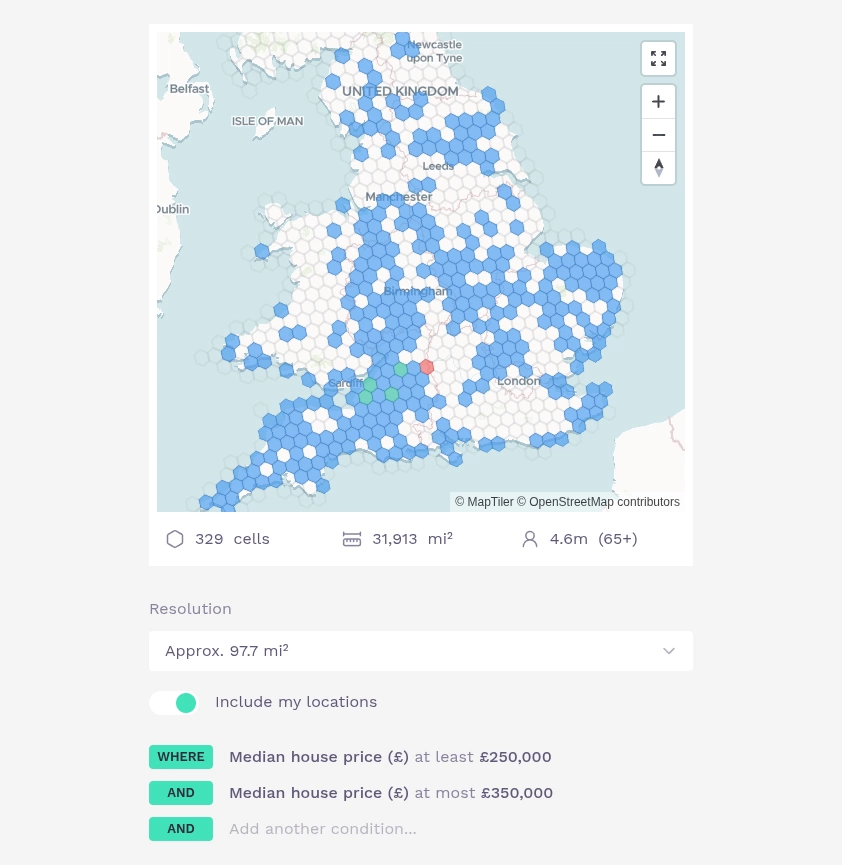The height and width of the screenshot is (865, 842).
Task: Click the Belfast label on the map
Action: tap(189, 89)
